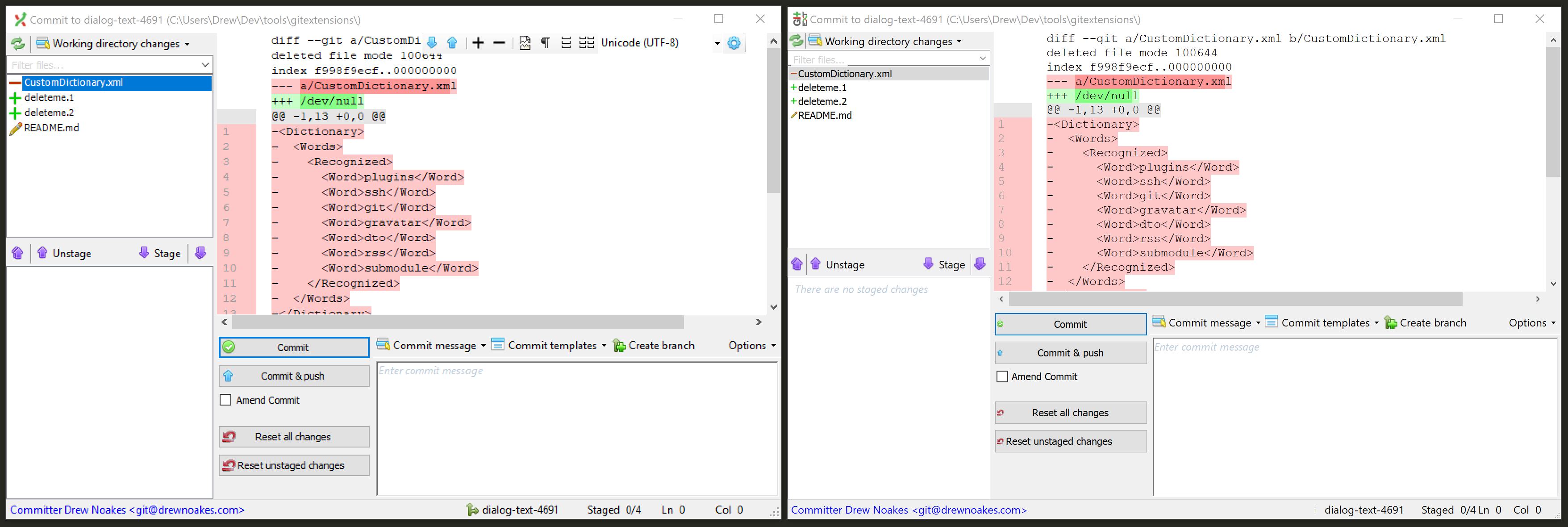Image resolution: width=1568 pixels, height=527 pixels.
Task: Go to next diff change arrow
Action: click(432, 42)
